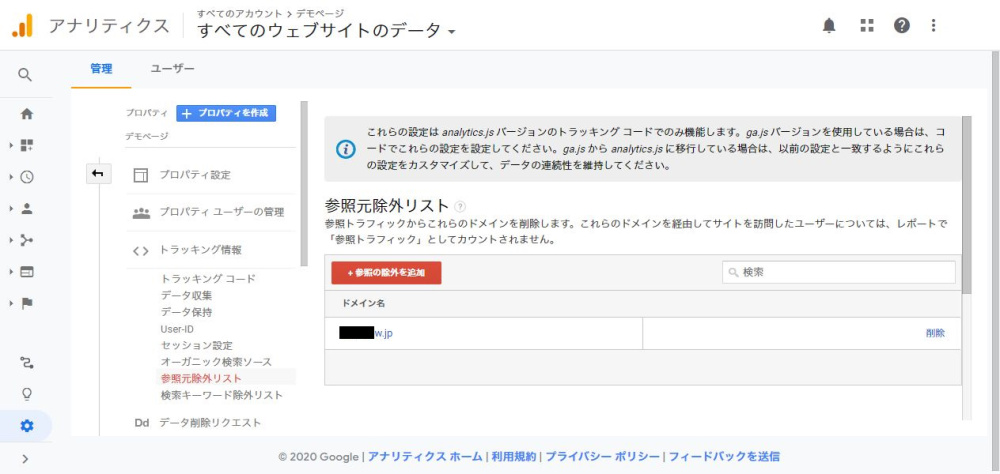Click the back arrow button beside property column
This screenshot has height=474, width=1000.
(x=97, y=174)
